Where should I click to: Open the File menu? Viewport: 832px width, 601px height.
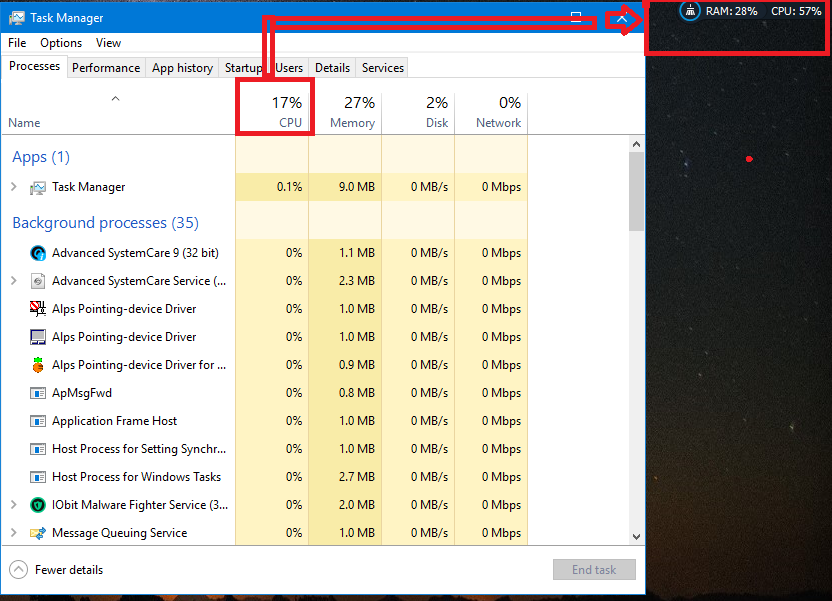[17, 43]
